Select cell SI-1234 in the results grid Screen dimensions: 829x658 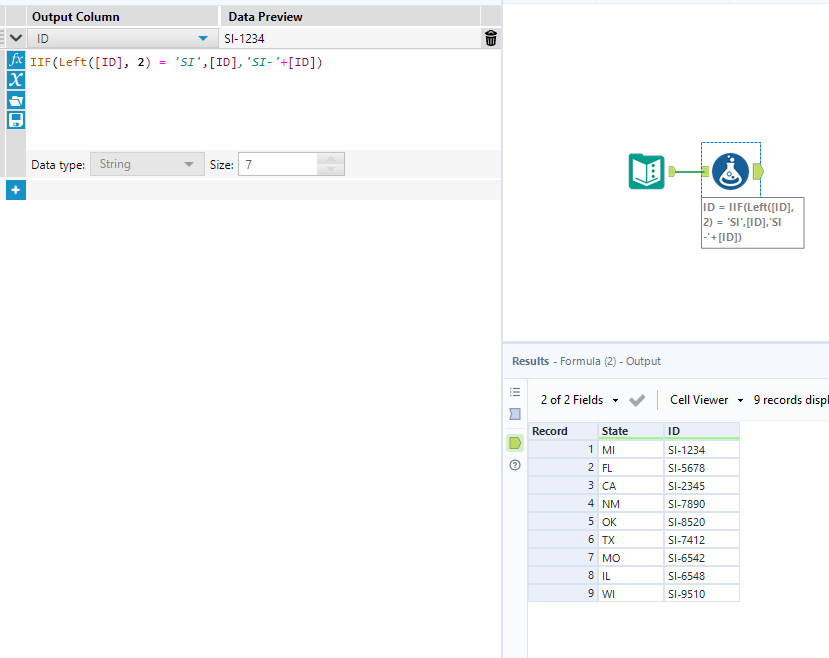[701, 450]
